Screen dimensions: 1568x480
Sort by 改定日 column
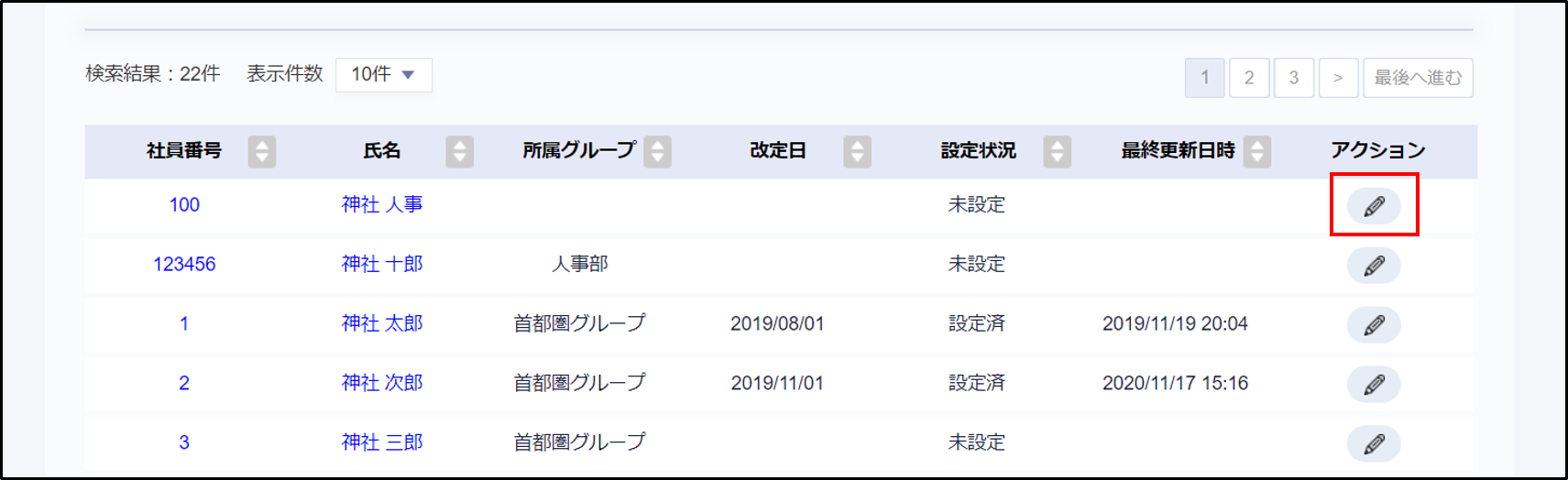click(x=857, y=151)
